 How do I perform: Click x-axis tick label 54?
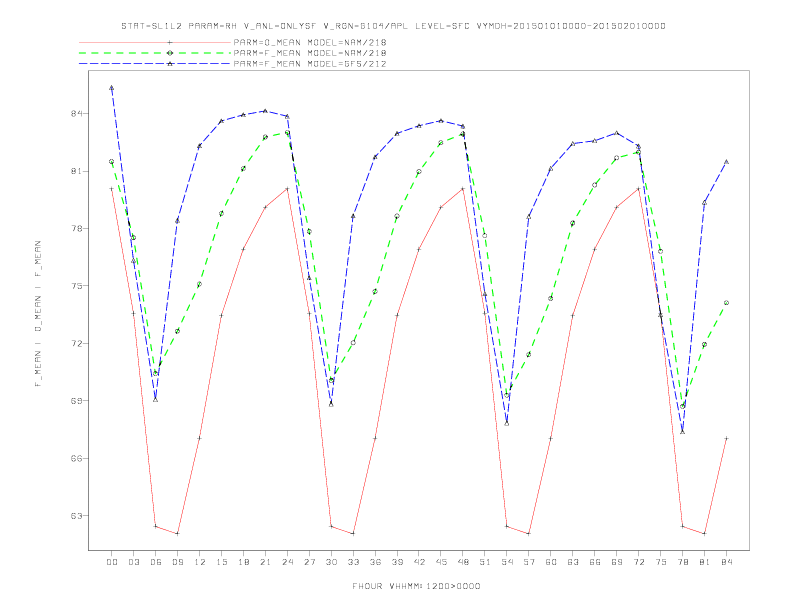point(507,562)
